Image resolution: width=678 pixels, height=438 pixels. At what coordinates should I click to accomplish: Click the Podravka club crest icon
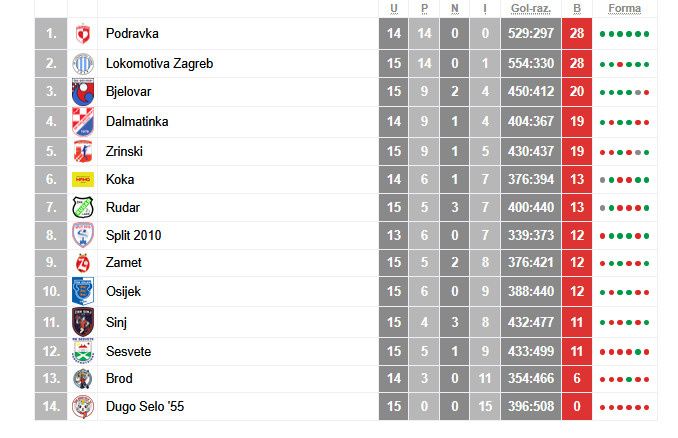tap(82, 34)
